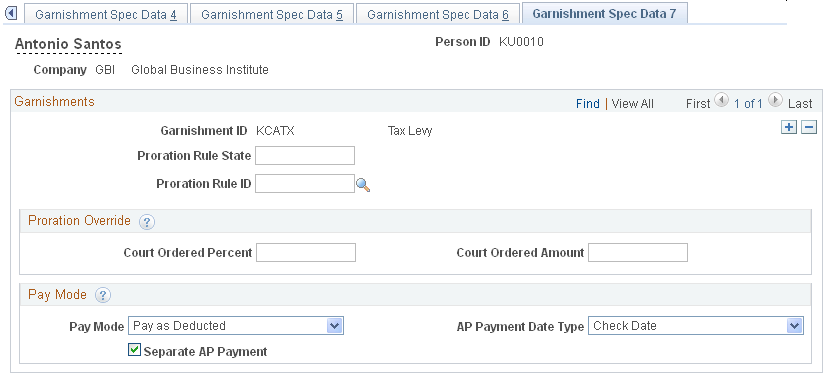
Task: Click the Person ID value KU0010
Action: click(521, 42)
